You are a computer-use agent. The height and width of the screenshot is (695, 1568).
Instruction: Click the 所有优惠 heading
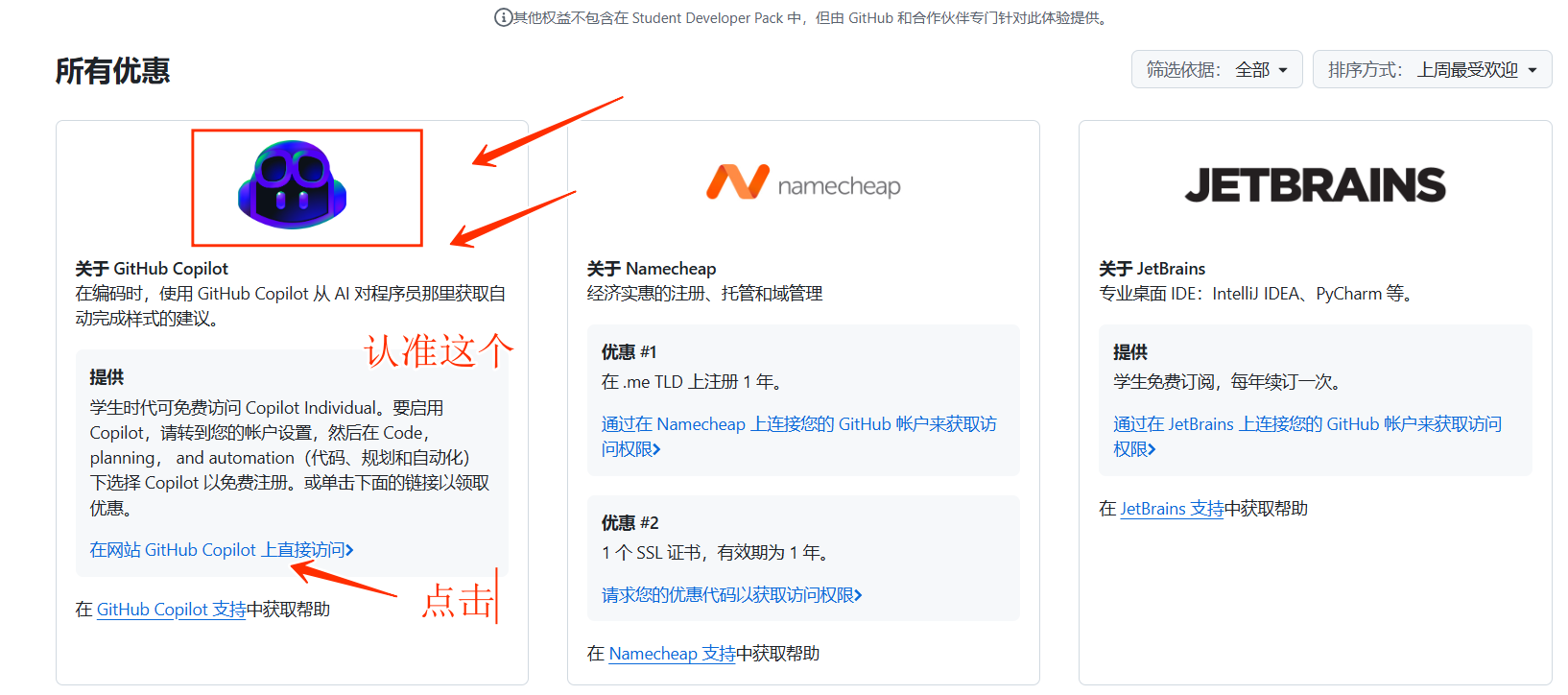tap(112, 71)
